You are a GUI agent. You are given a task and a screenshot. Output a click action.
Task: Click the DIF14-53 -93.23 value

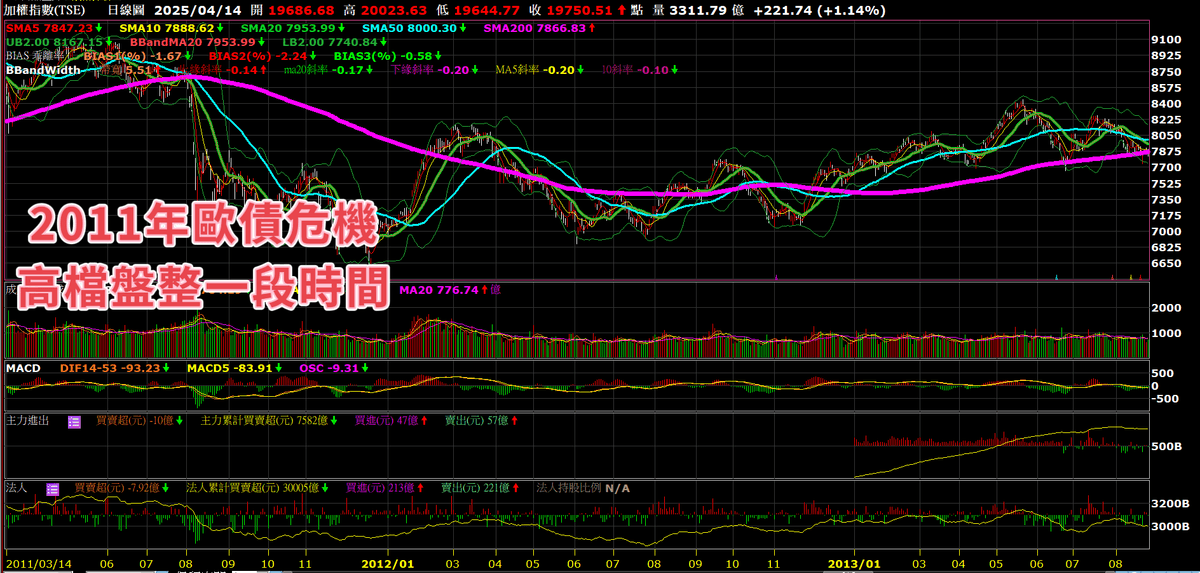coord(110,369)
